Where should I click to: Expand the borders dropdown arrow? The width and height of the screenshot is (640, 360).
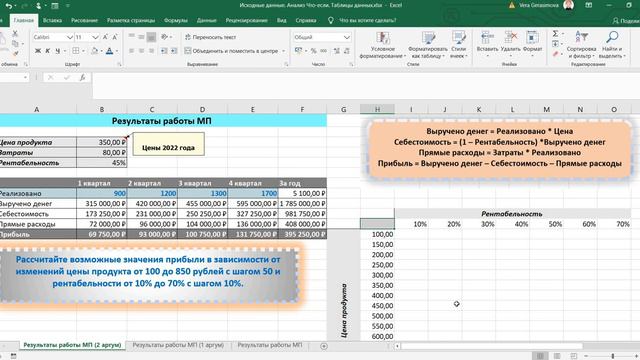point(84,51)
